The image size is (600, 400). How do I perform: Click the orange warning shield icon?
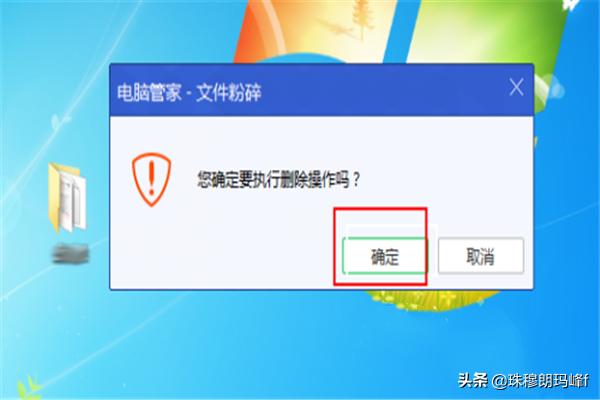click(x=152, y=179)
